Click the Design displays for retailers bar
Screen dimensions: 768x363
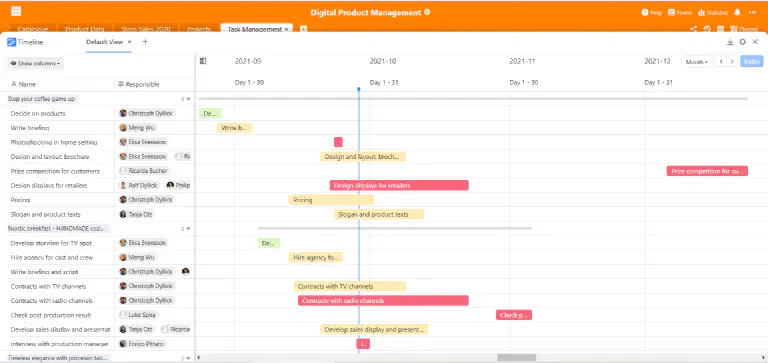click(399, 185)
